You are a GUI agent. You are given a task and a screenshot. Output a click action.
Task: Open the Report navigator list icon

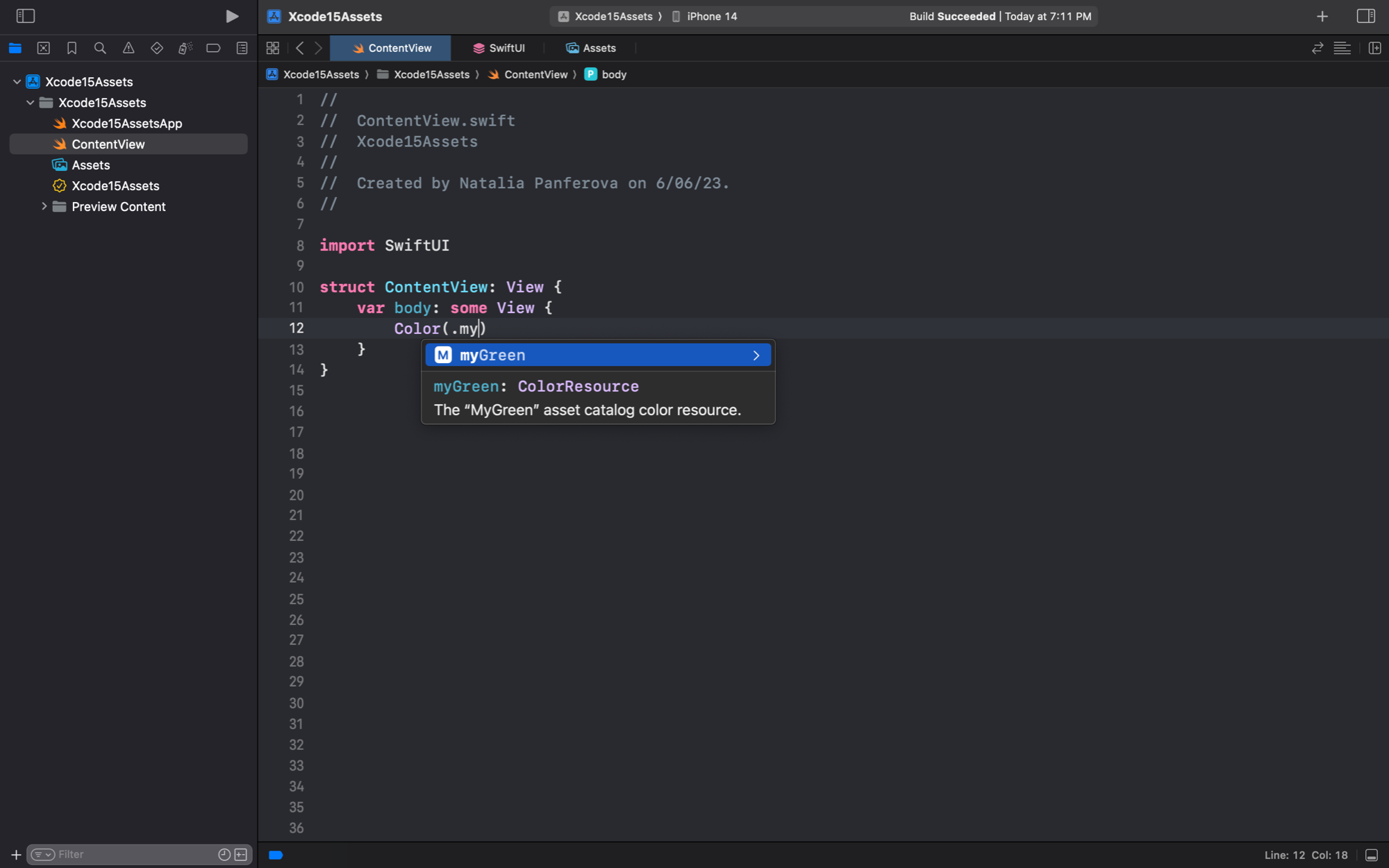241,48
